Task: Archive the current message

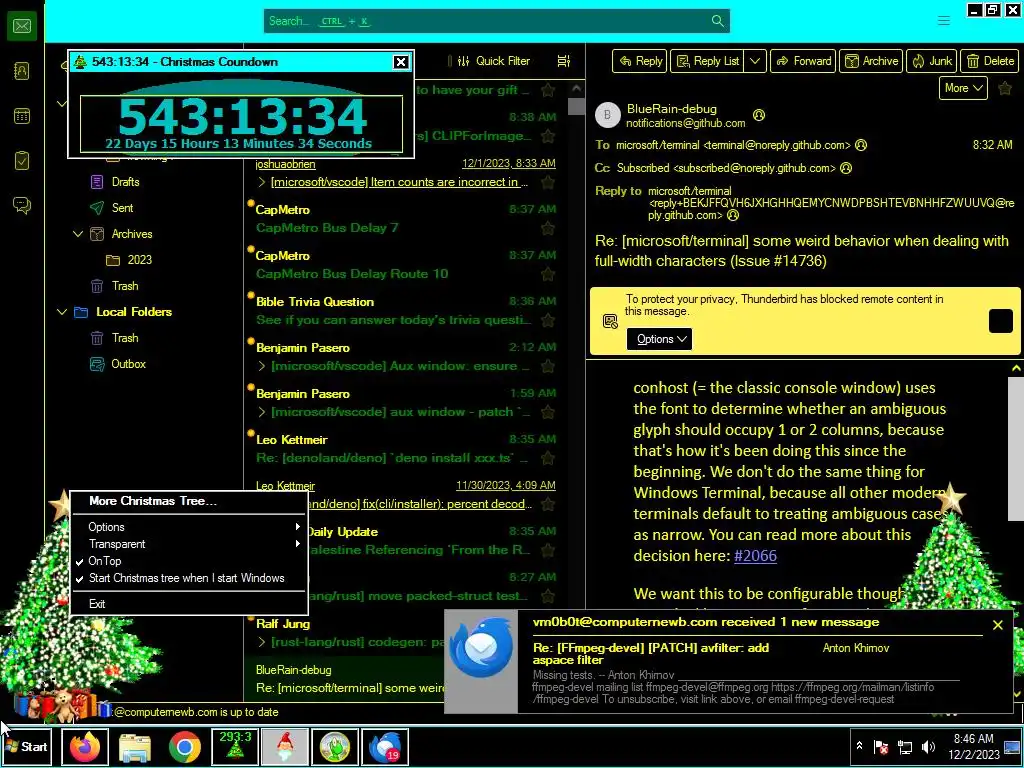Action: coord(871,61)
